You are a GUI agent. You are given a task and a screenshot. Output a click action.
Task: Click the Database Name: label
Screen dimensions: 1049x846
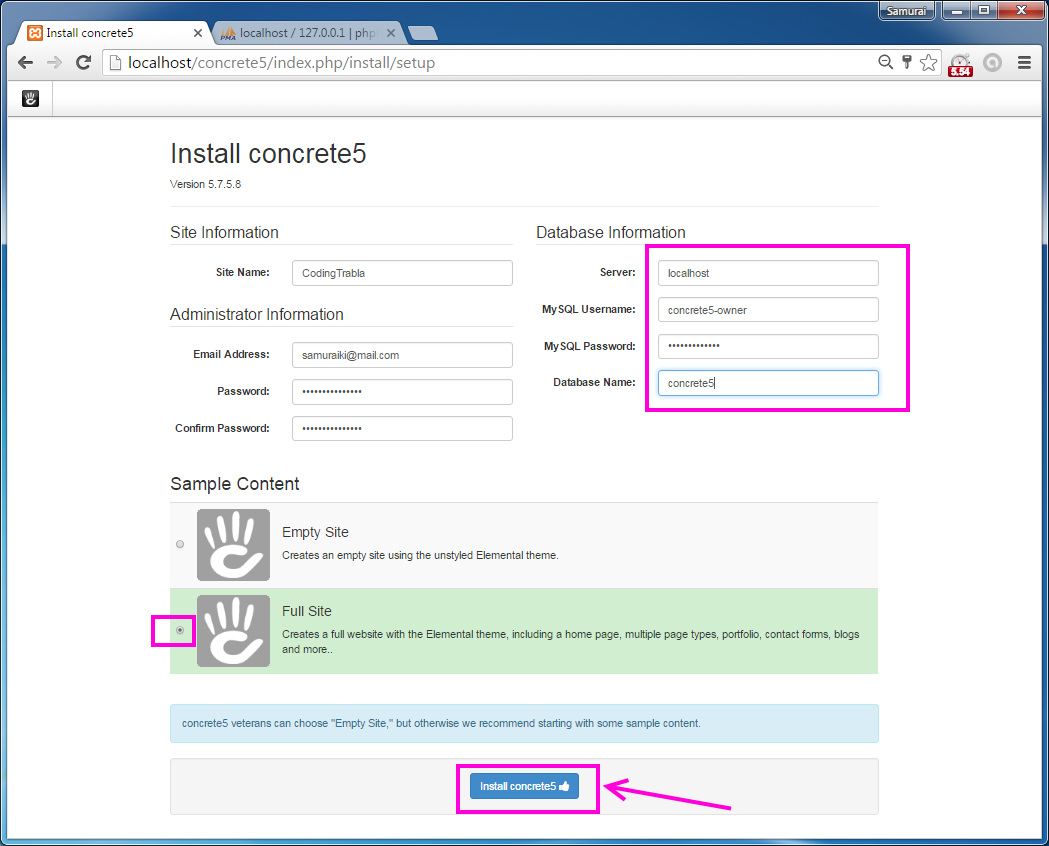pyautogui.click(x=594, y=383)
